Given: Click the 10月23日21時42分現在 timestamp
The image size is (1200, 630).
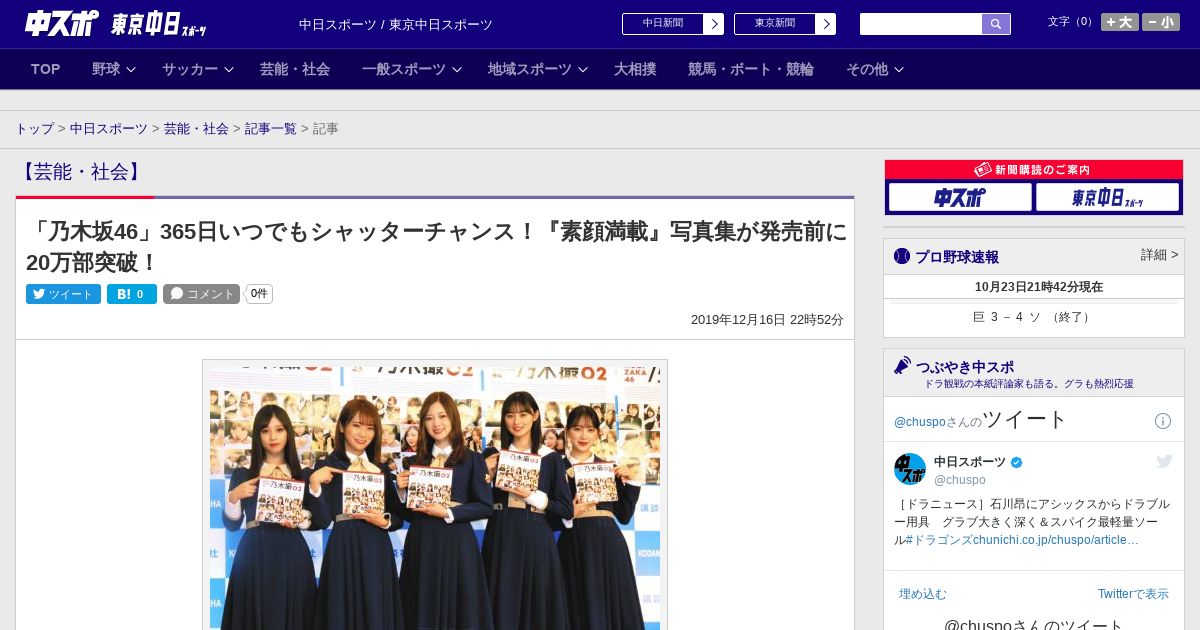Looking at the screenshot, I should point(1039,287).
